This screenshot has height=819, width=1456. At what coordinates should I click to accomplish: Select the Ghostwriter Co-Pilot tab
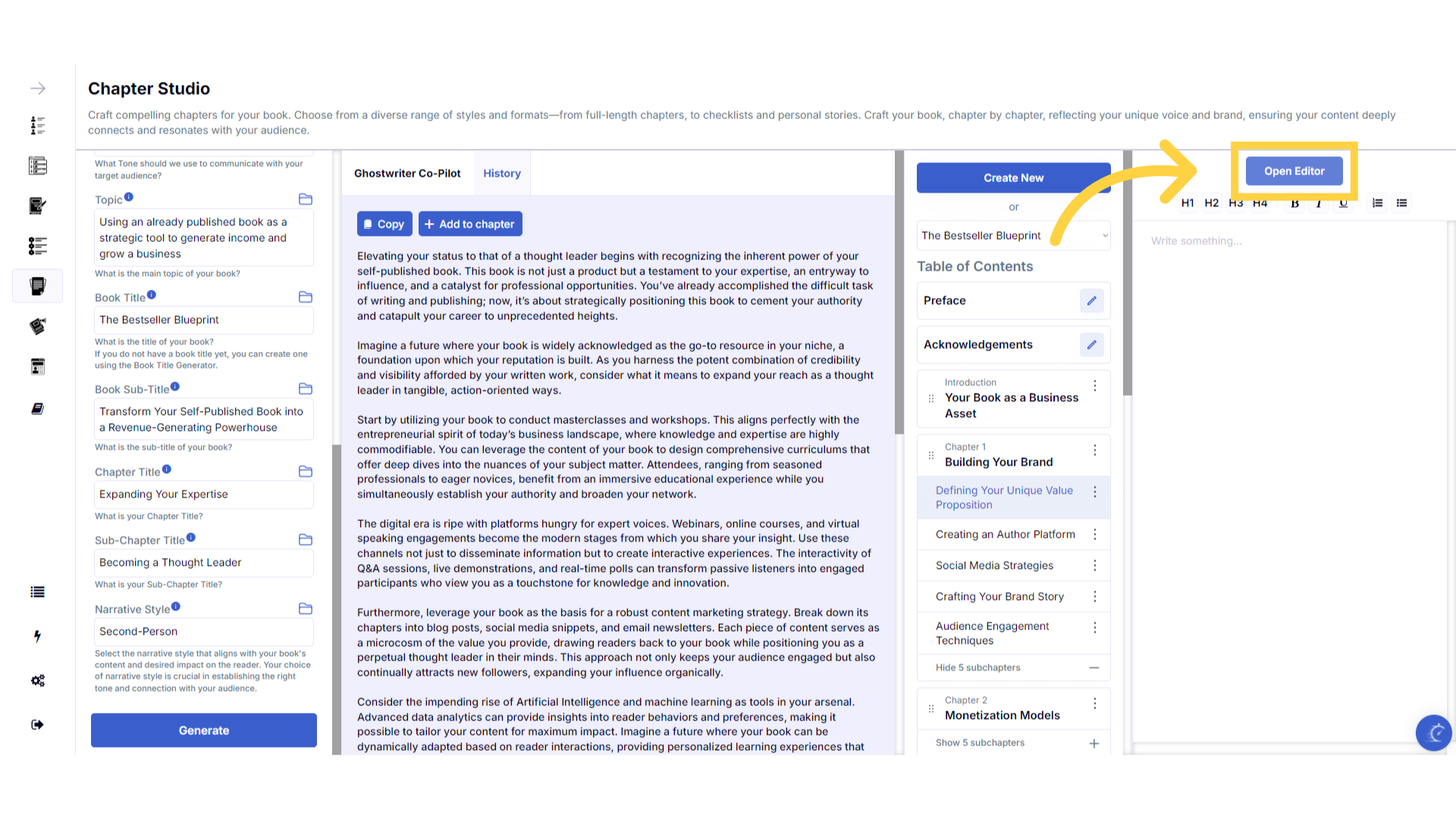click(407, 174)
